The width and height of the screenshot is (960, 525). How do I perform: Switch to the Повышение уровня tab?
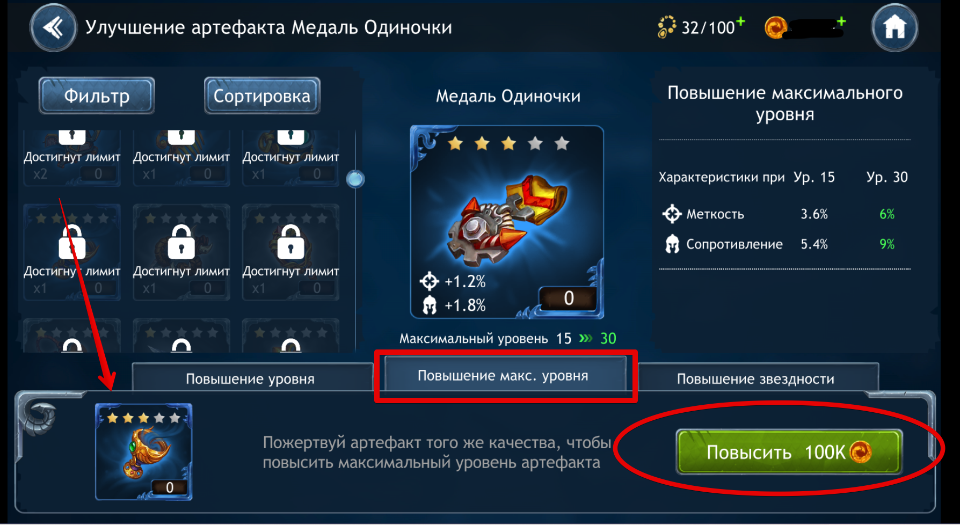click(250, 378)
